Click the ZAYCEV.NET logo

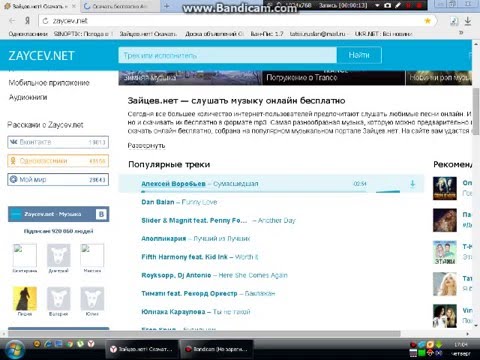(41, 56)
